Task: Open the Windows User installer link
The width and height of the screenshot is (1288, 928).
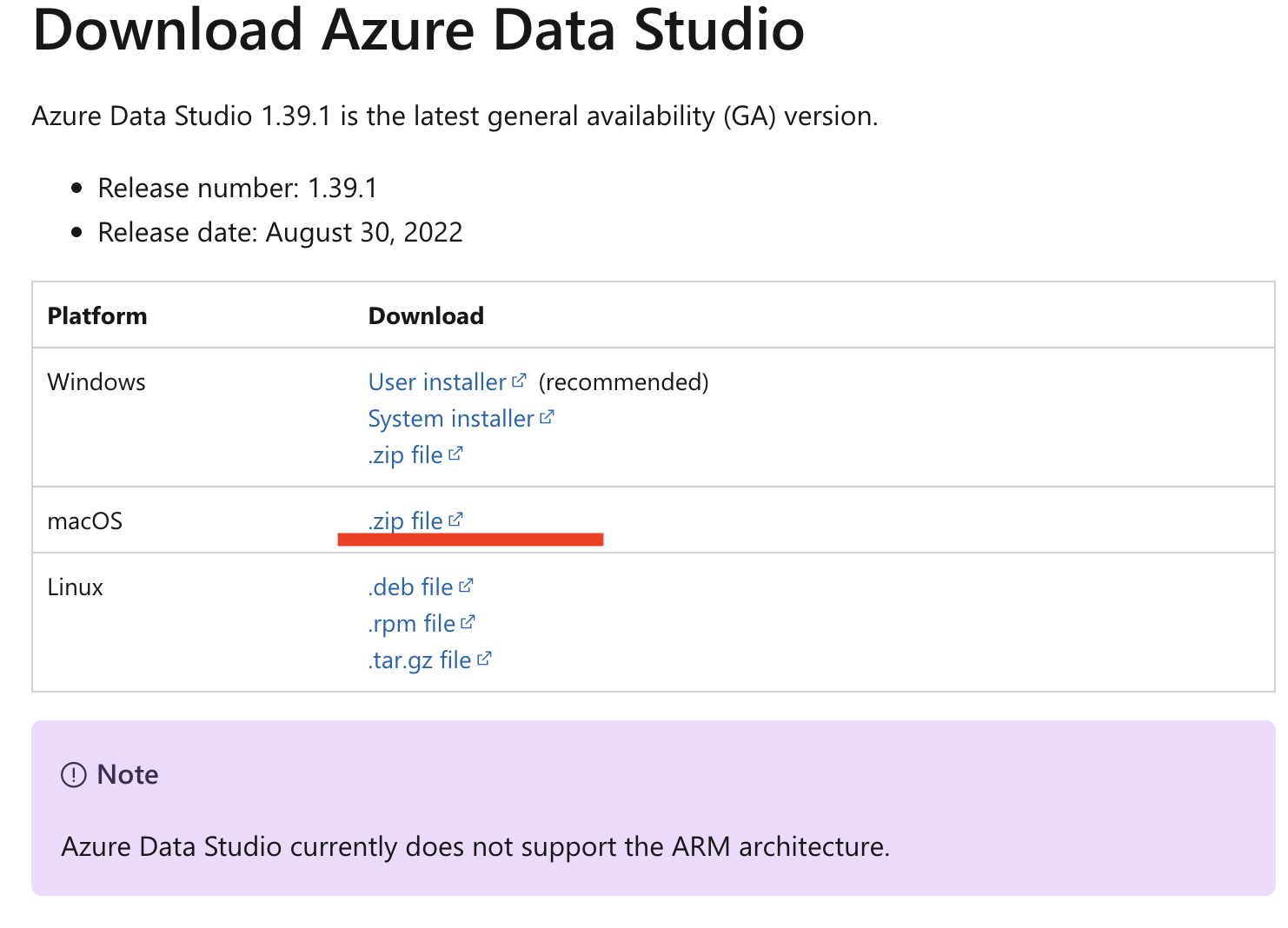Action: pyautogui.click(x=437, y=382)
